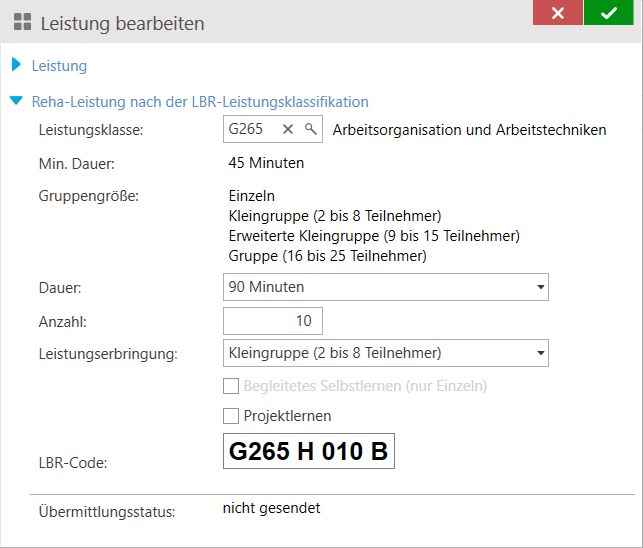Enable the Projektlernen checkbox

[231, 416]
